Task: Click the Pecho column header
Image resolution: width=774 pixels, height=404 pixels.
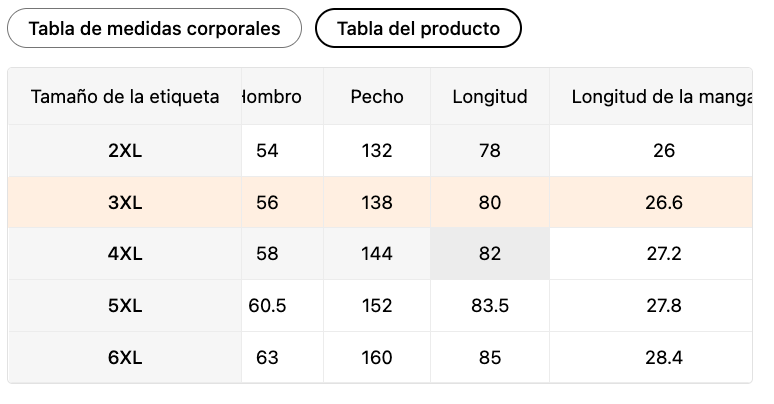Action: click(x=377, y=96)
